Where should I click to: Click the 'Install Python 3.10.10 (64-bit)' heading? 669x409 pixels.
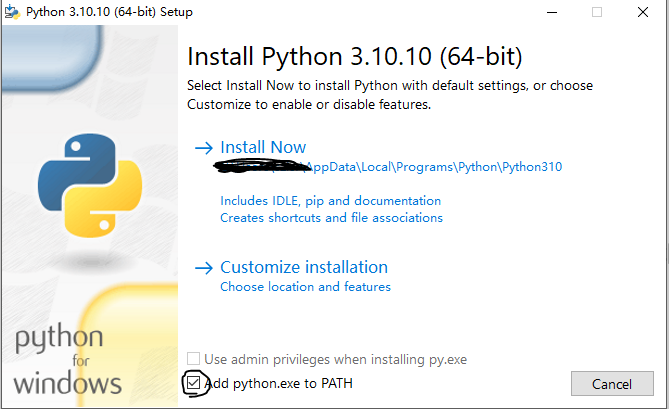(355, 54)
